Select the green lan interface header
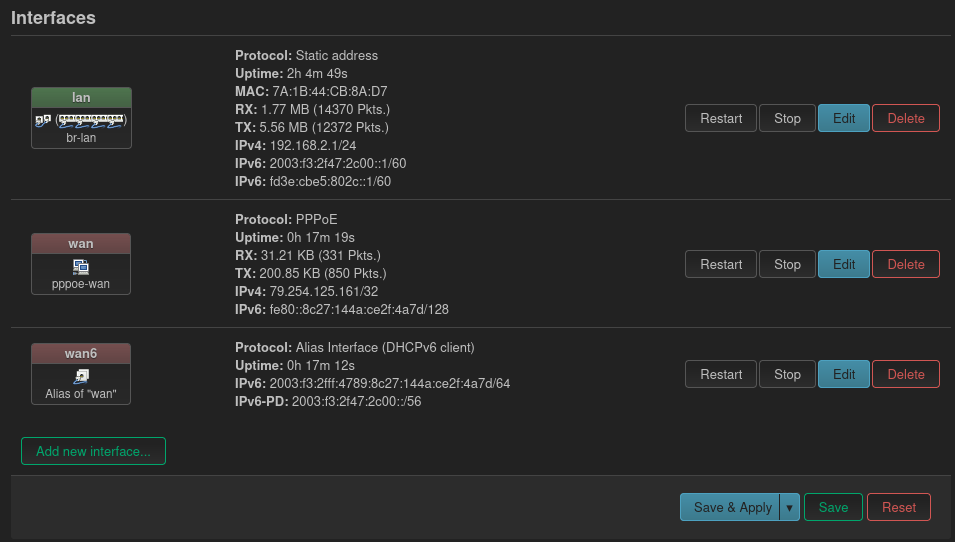Viewport: 955px width, 542px height. [x=81, y=97]
